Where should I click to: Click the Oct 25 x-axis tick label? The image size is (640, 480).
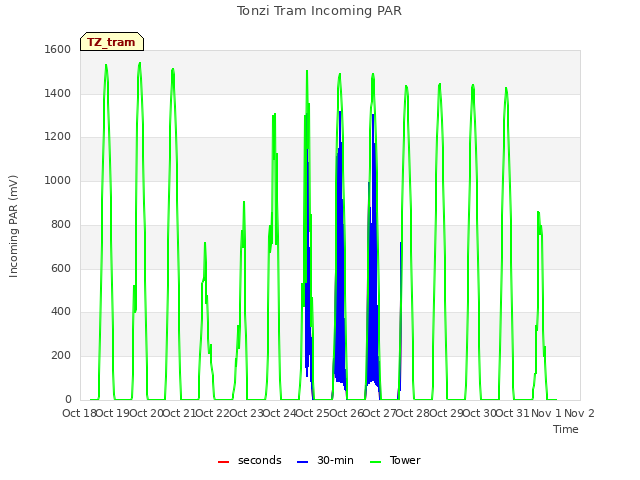coord(312,413)
